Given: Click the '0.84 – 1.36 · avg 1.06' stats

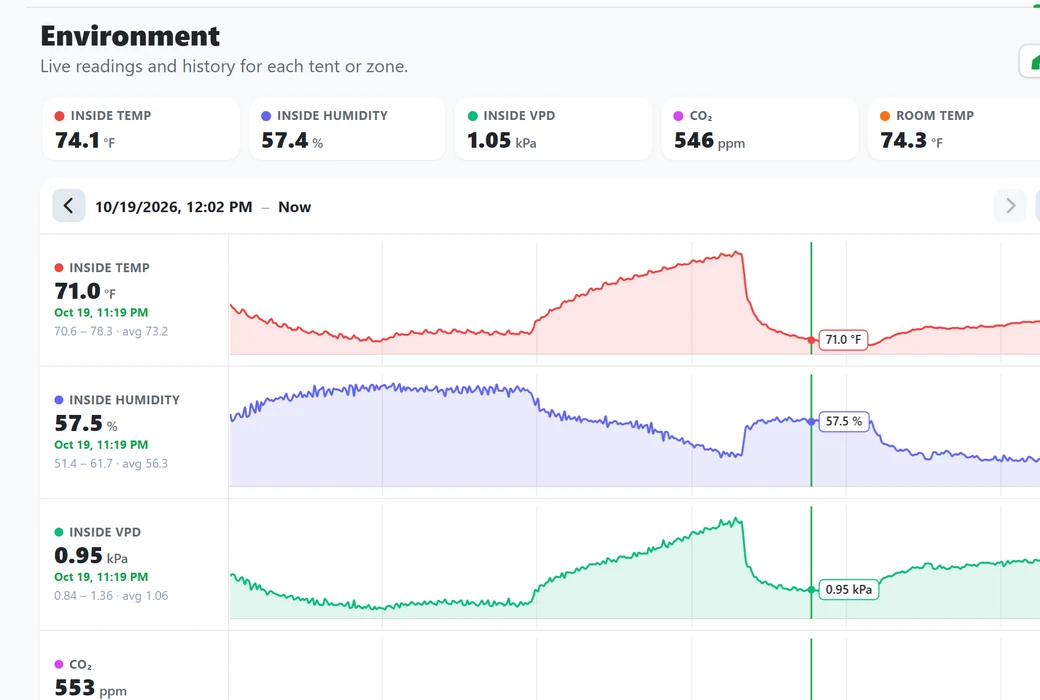Looking at the screenshot, I should click(x=111, y=596).
